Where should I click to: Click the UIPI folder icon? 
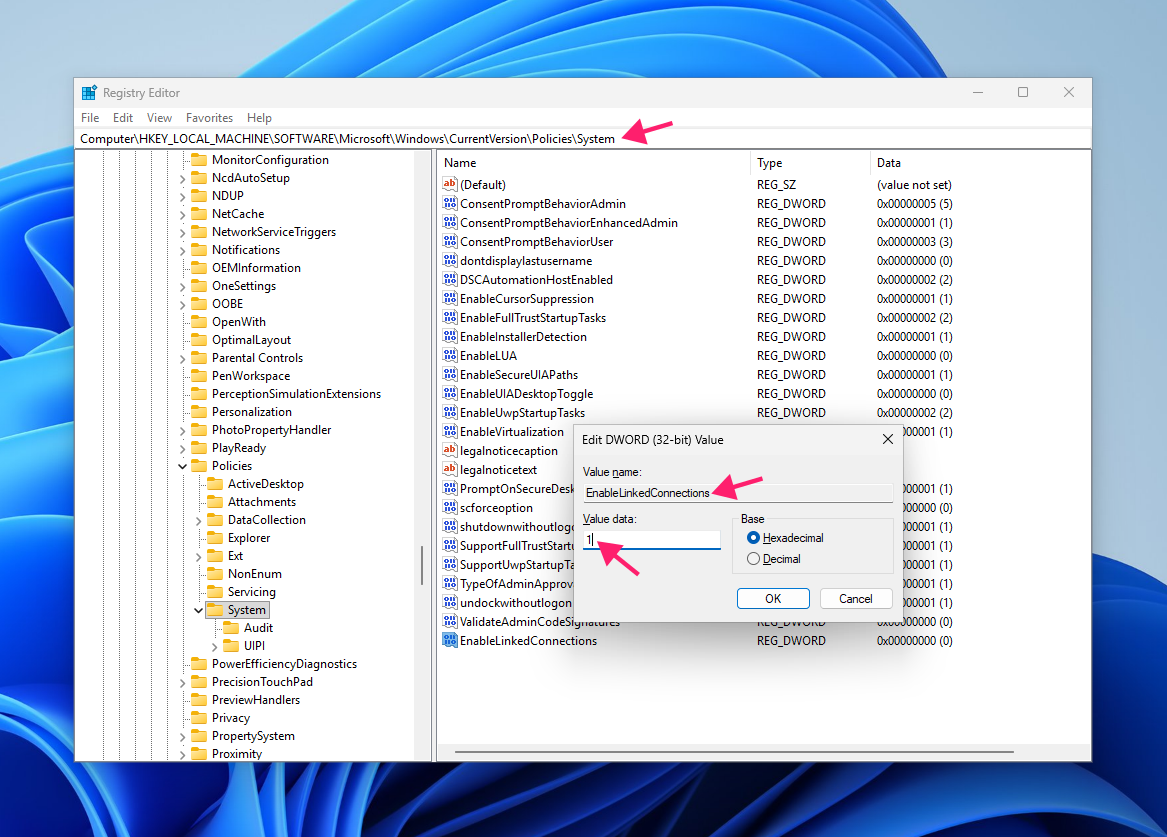pyautogui.click(x=231, y=646)
